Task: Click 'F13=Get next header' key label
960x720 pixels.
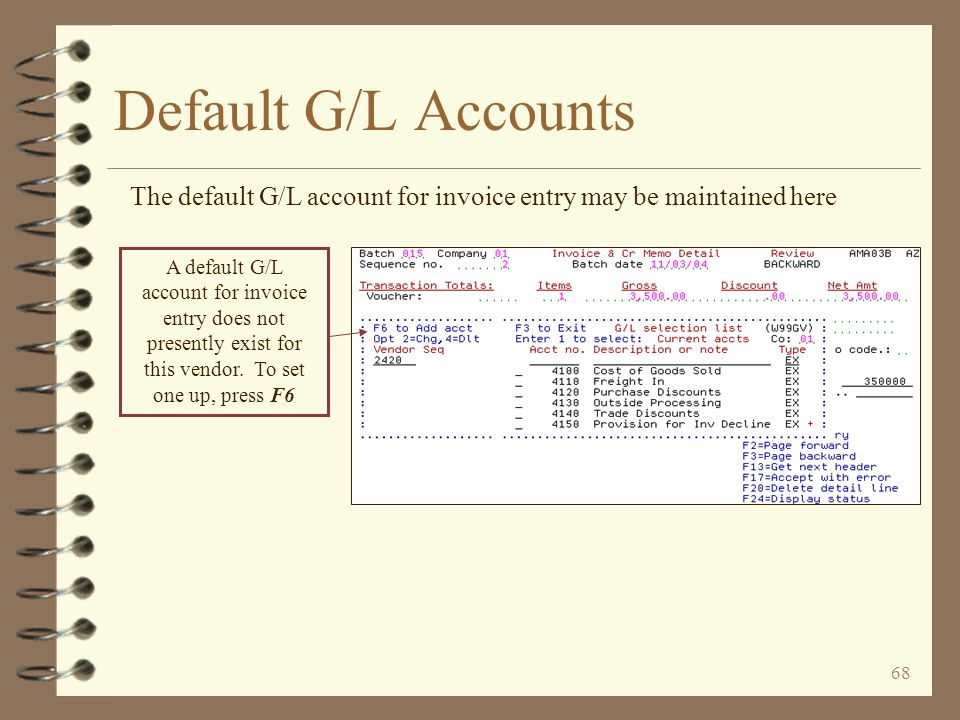Action: tap(809, 467)
